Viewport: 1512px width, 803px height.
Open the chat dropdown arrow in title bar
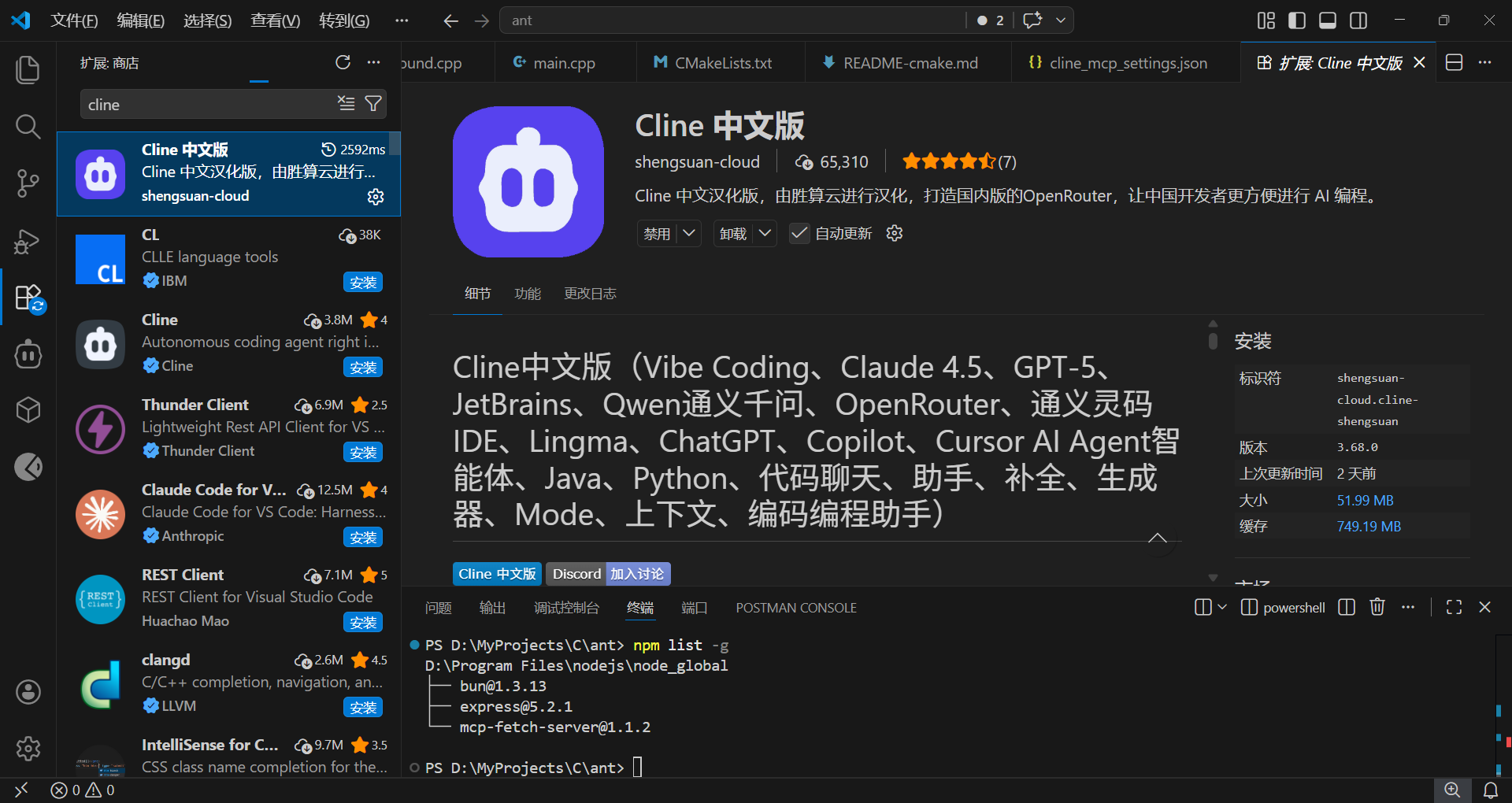[1061, 20]
